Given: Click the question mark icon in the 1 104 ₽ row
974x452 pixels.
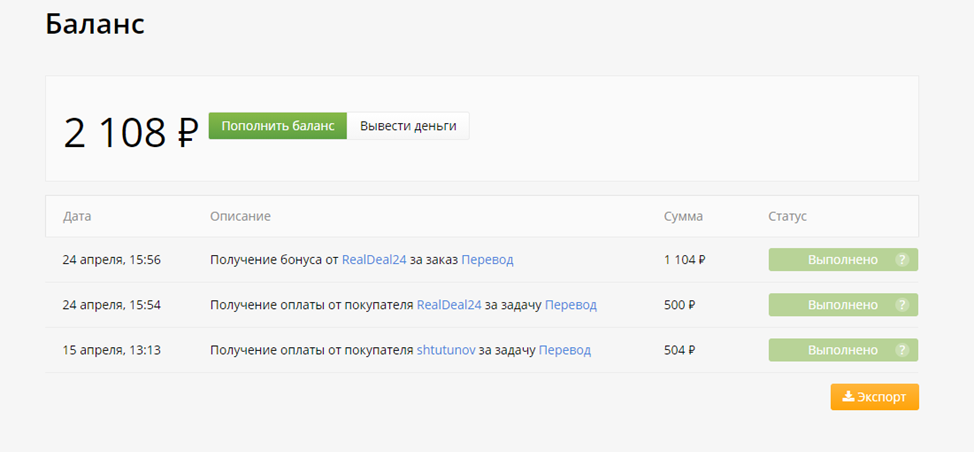Looking at the screenshot, I should (x=901, y=260).
